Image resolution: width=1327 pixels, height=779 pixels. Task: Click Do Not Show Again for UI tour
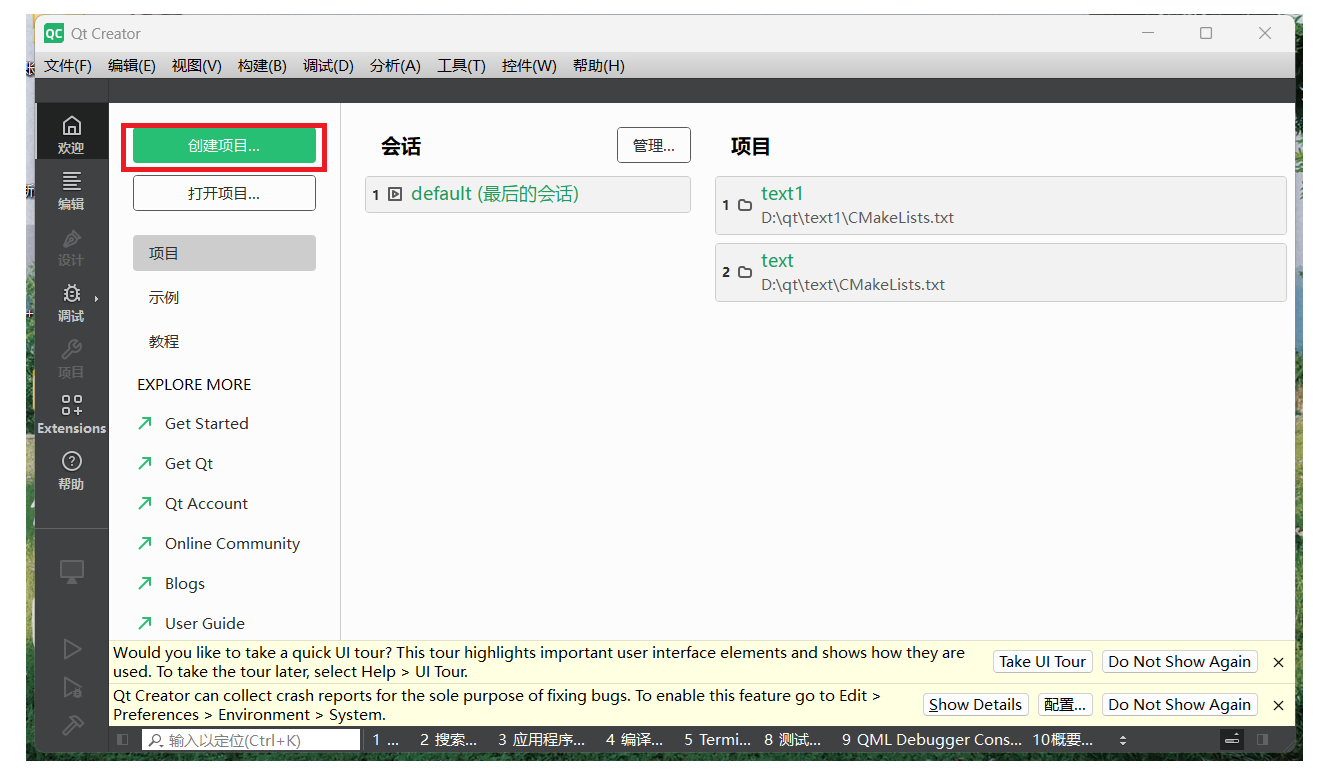coord(1179,662)
